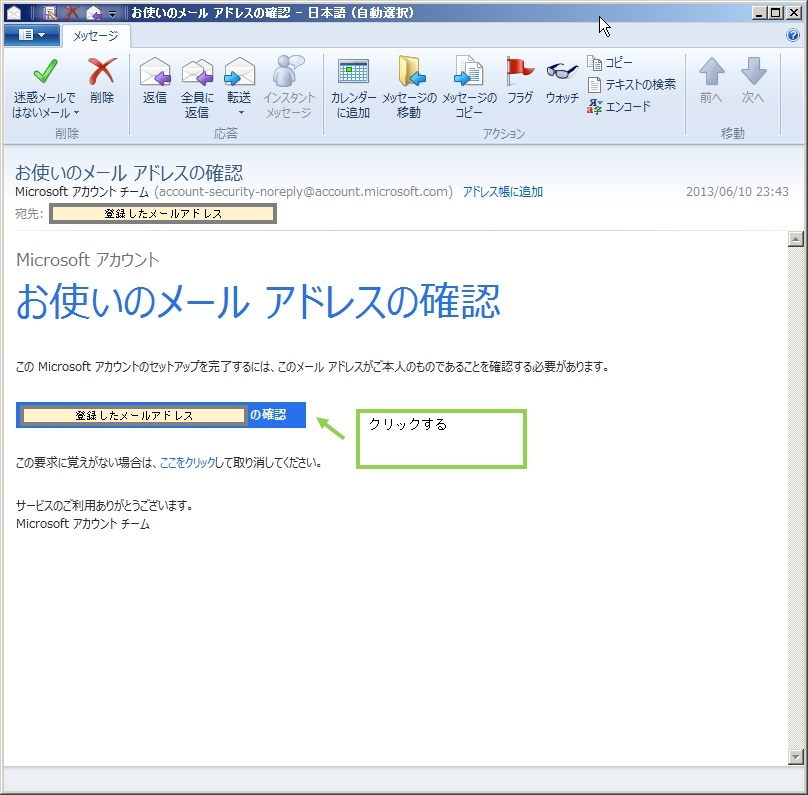Click the sentence starting 'この Microsoft アカウントのセットアップ'
Screen dimensions: 808x795
(x=312, y=367)
